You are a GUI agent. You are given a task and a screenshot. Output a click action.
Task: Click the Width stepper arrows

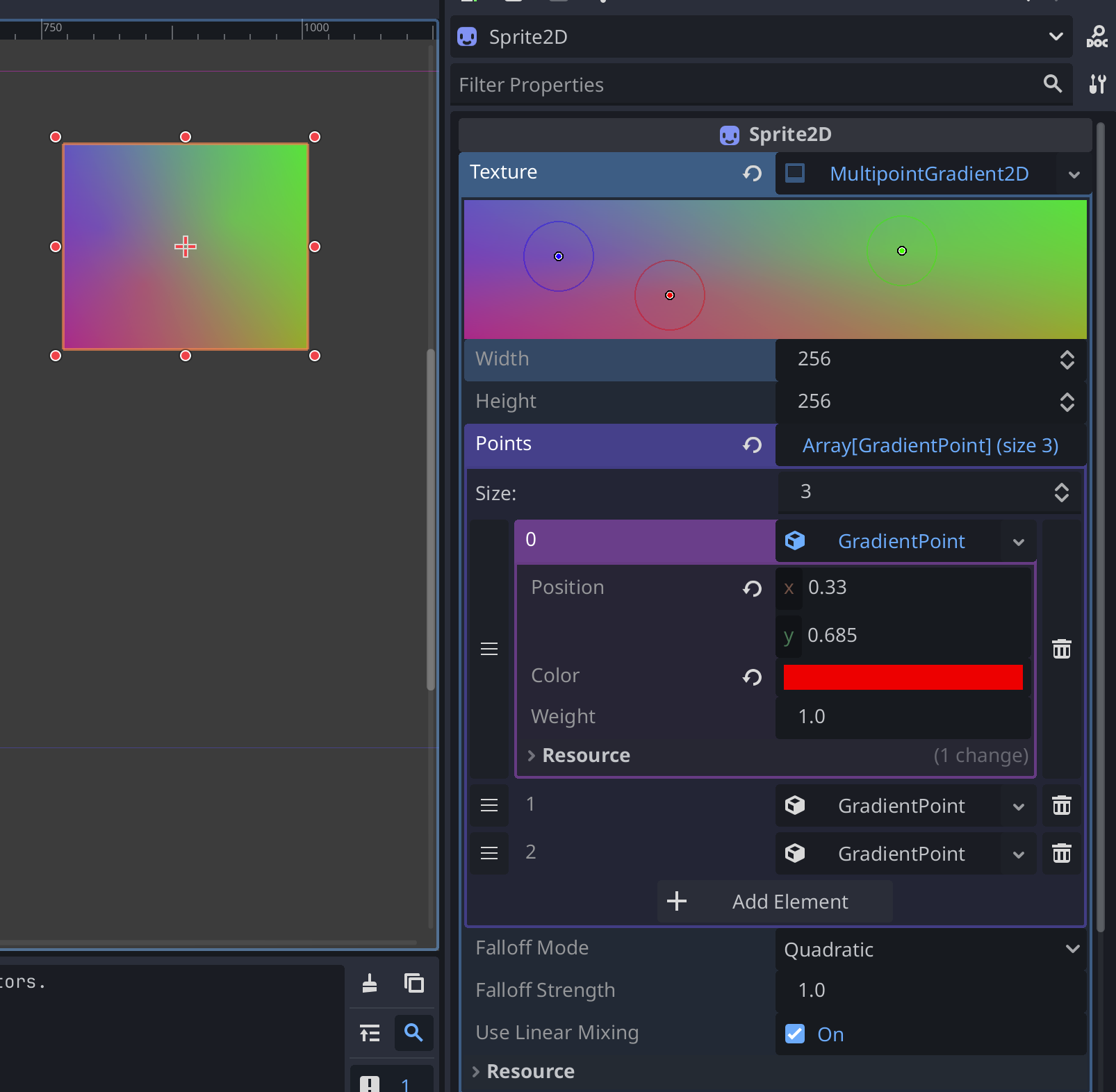1067,360
